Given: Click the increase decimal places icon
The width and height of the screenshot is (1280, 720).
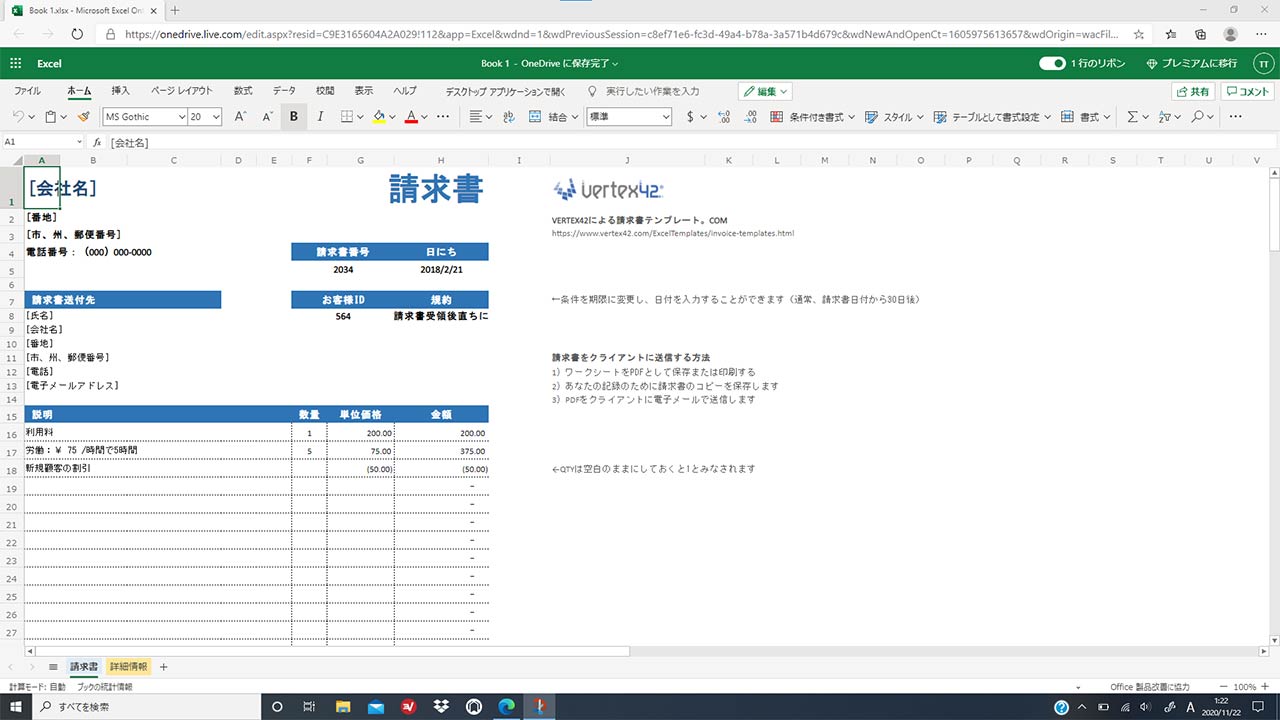Looking at the screenshot, I should coord(724,117).
